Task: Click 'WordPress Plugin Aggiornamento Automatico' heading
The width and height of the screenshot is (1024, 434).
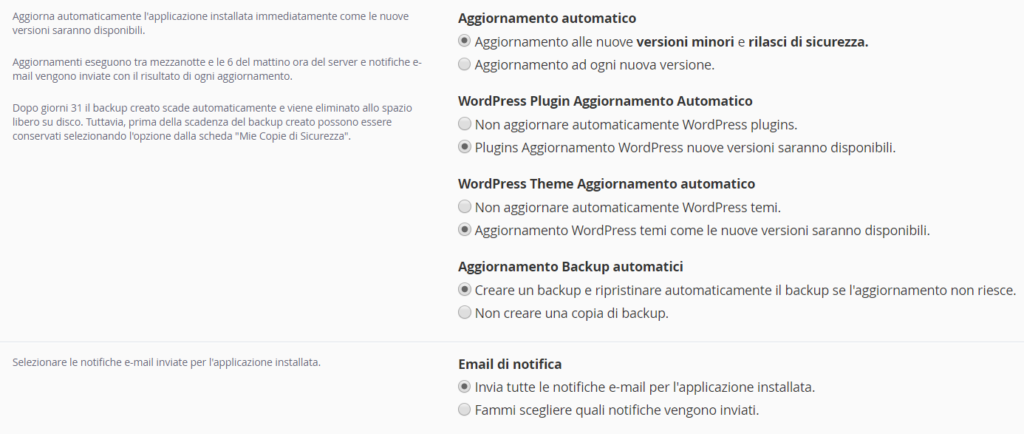Action: (605, 101)
